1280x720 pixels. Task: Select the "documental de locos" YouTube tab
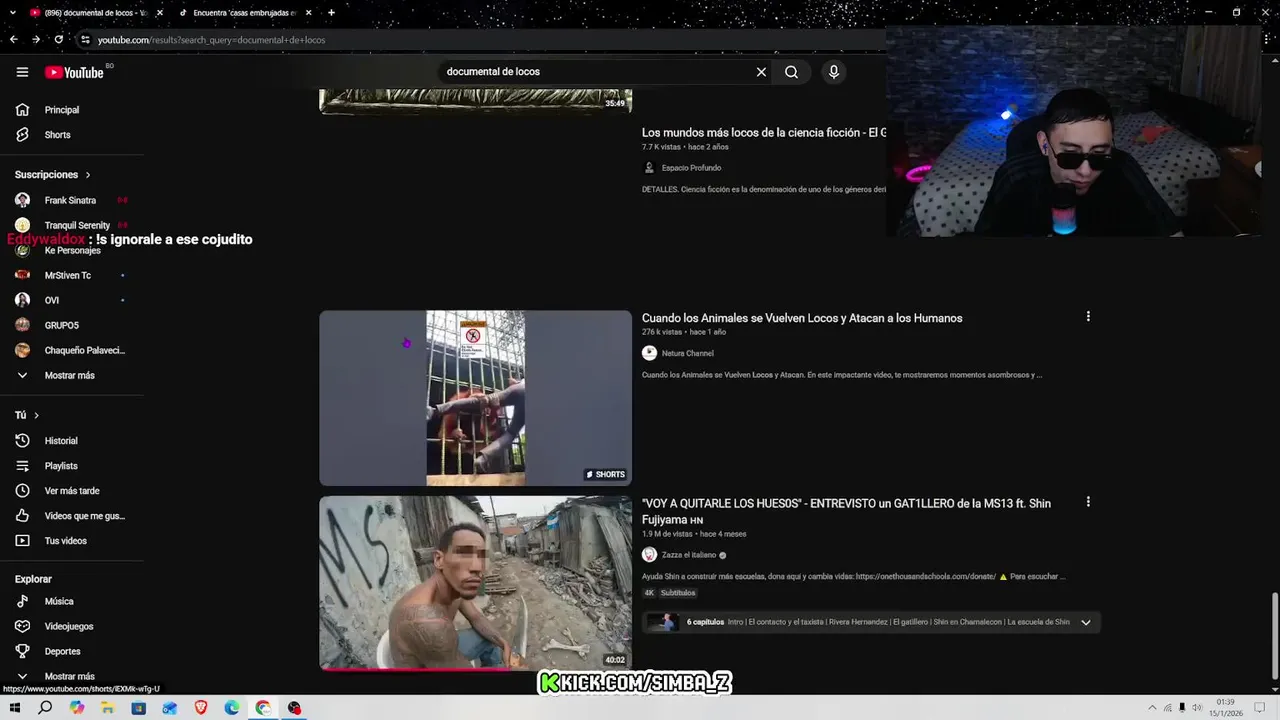tap(94, 13)
